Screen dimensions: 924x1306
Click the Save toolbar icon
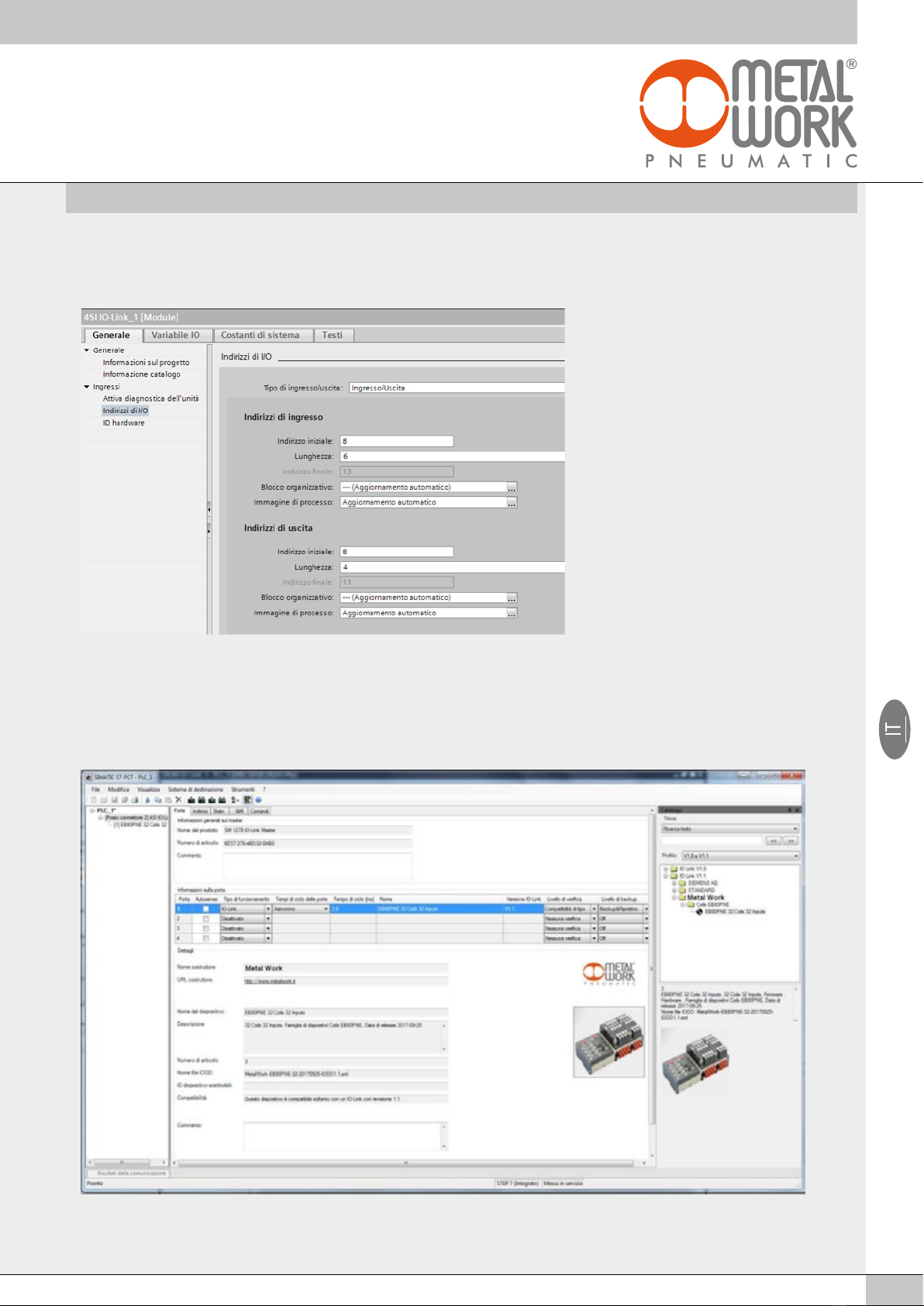point(114,800)
